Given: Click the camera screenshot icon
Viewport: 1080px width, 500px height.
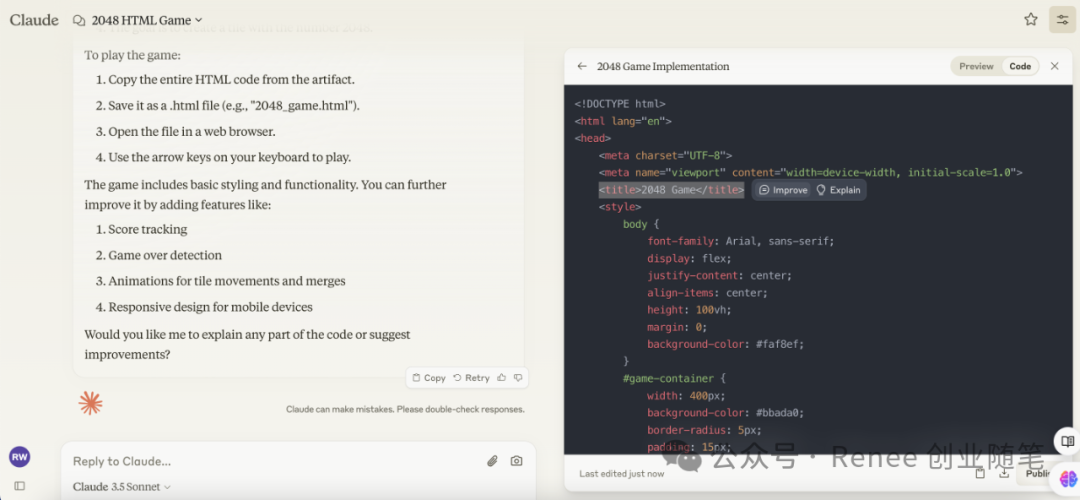Looking at the screenshot, I should pyautogui.click(x=516, y=461).
